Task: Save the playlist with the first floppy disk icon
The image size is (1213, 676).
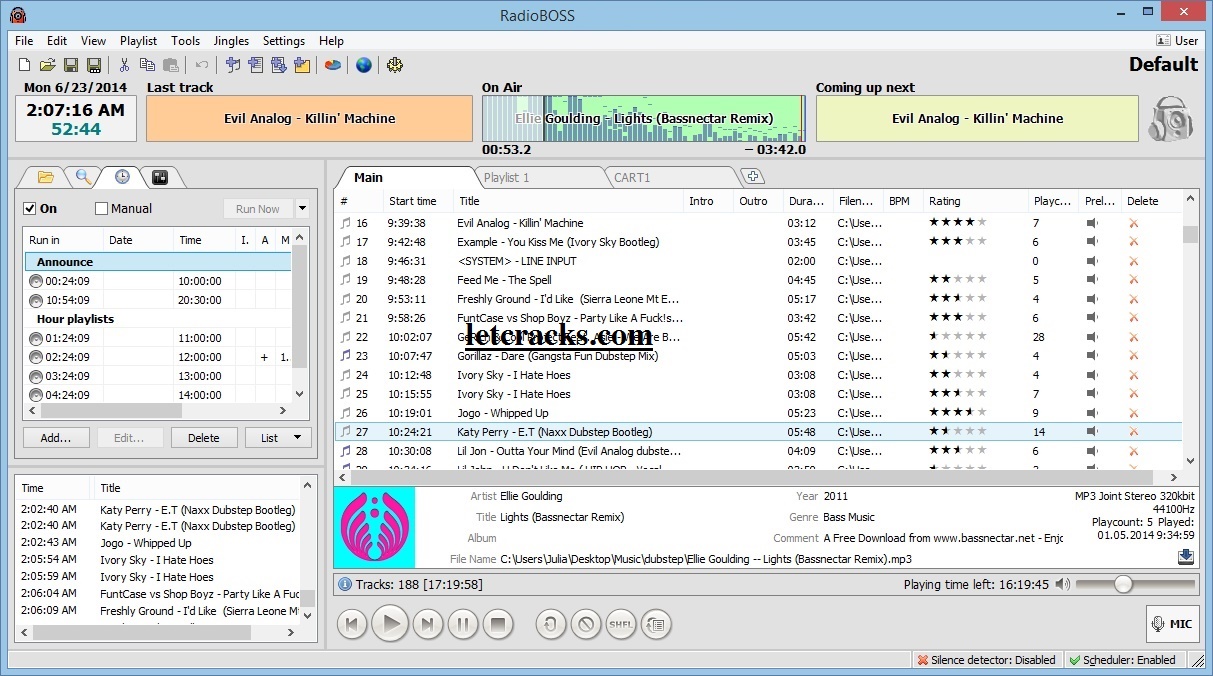Action: (x=71, y=65)
